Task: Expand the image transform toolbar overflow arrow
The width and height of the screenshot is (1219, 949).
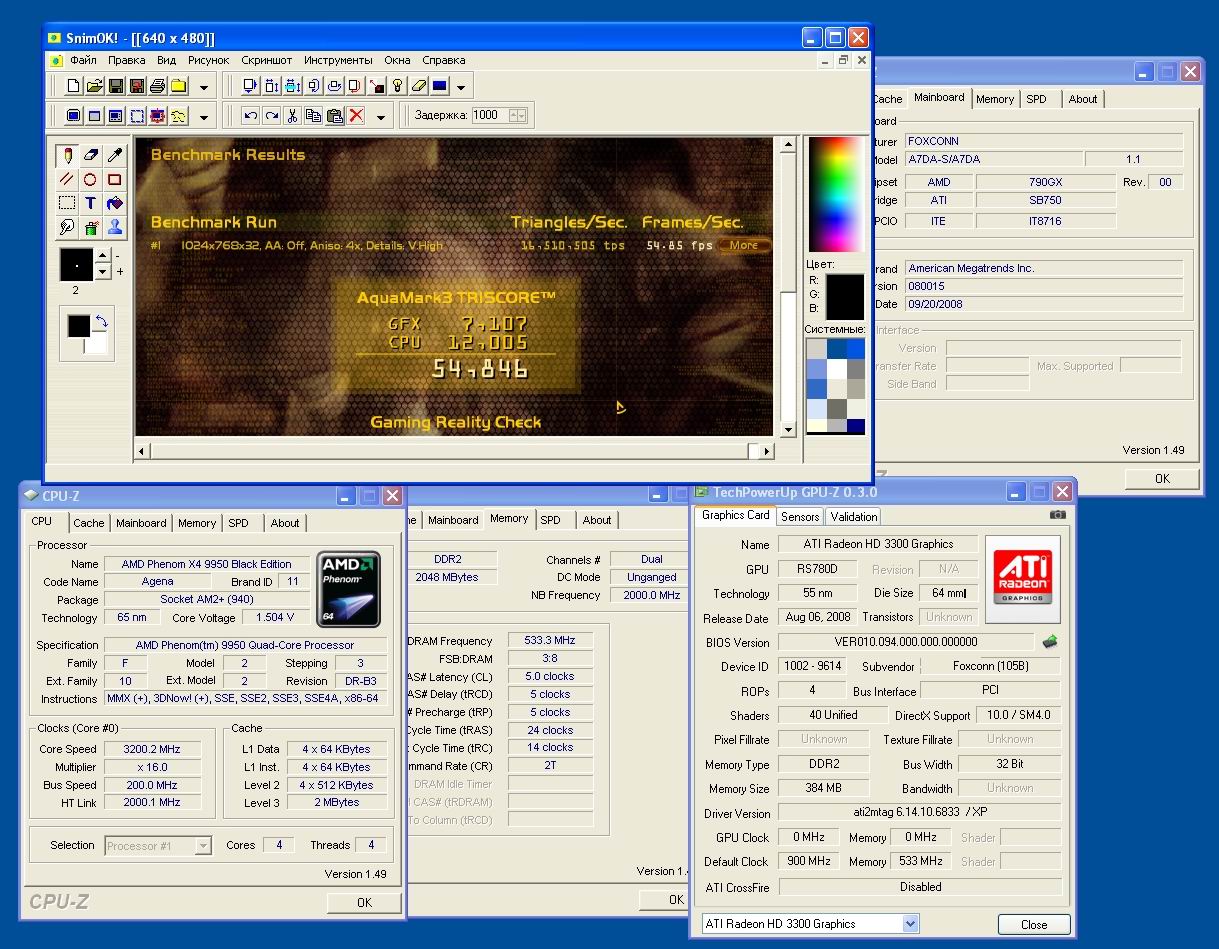Action: pyautogui.click(x=461, y=87)
